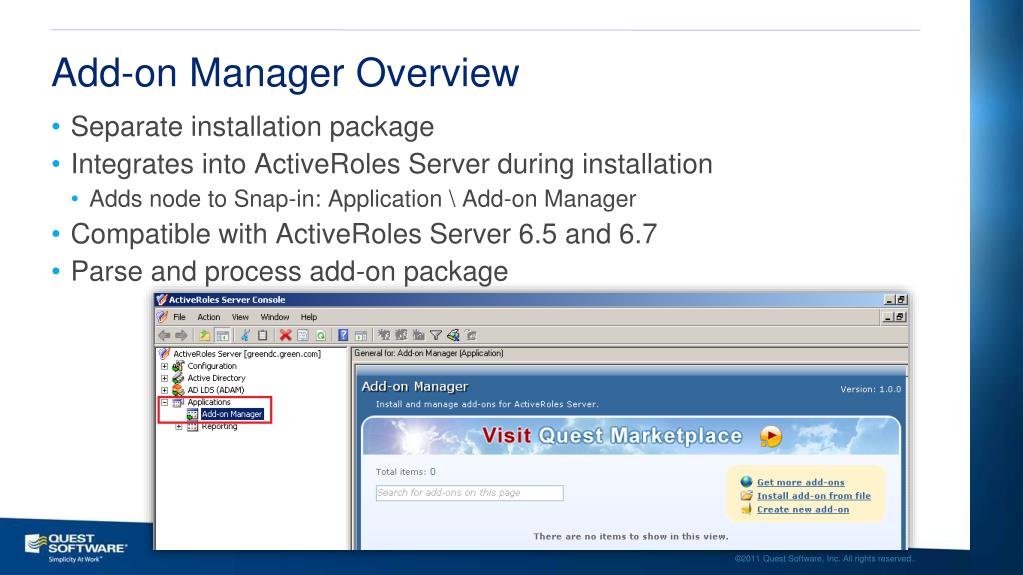Toggle the Show/Hide Console Tree icon
Viewport: 1023px width, 575px height.
222,335
